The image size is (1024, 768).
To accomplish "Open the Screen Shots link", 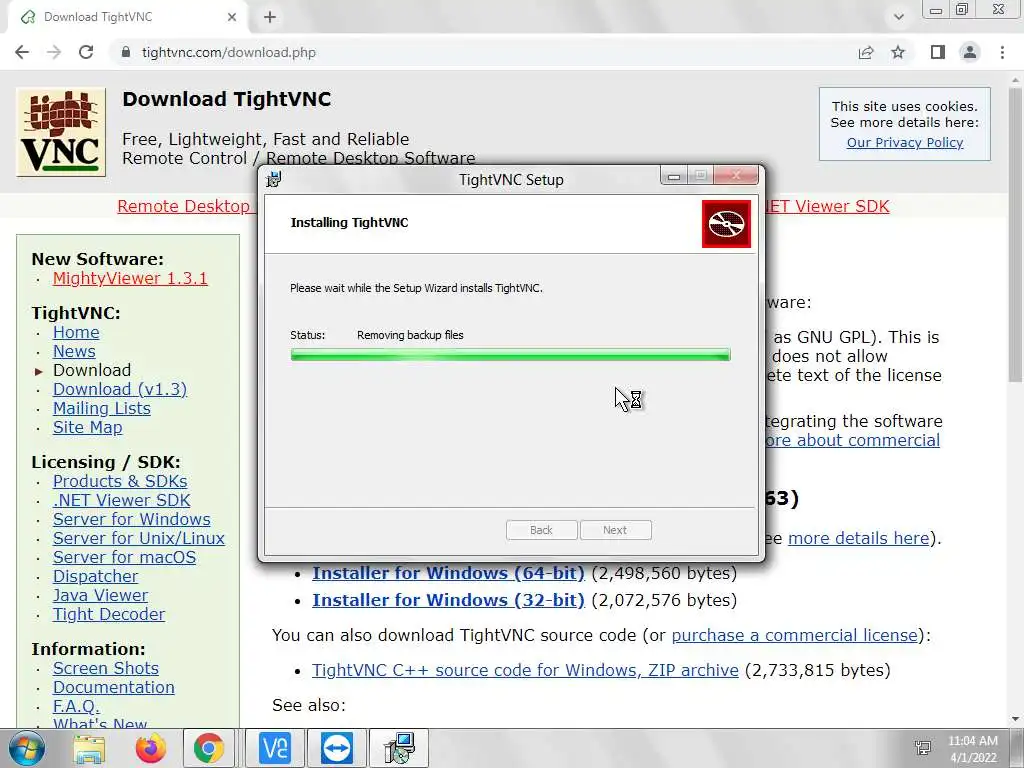I will tap(106, 668).
